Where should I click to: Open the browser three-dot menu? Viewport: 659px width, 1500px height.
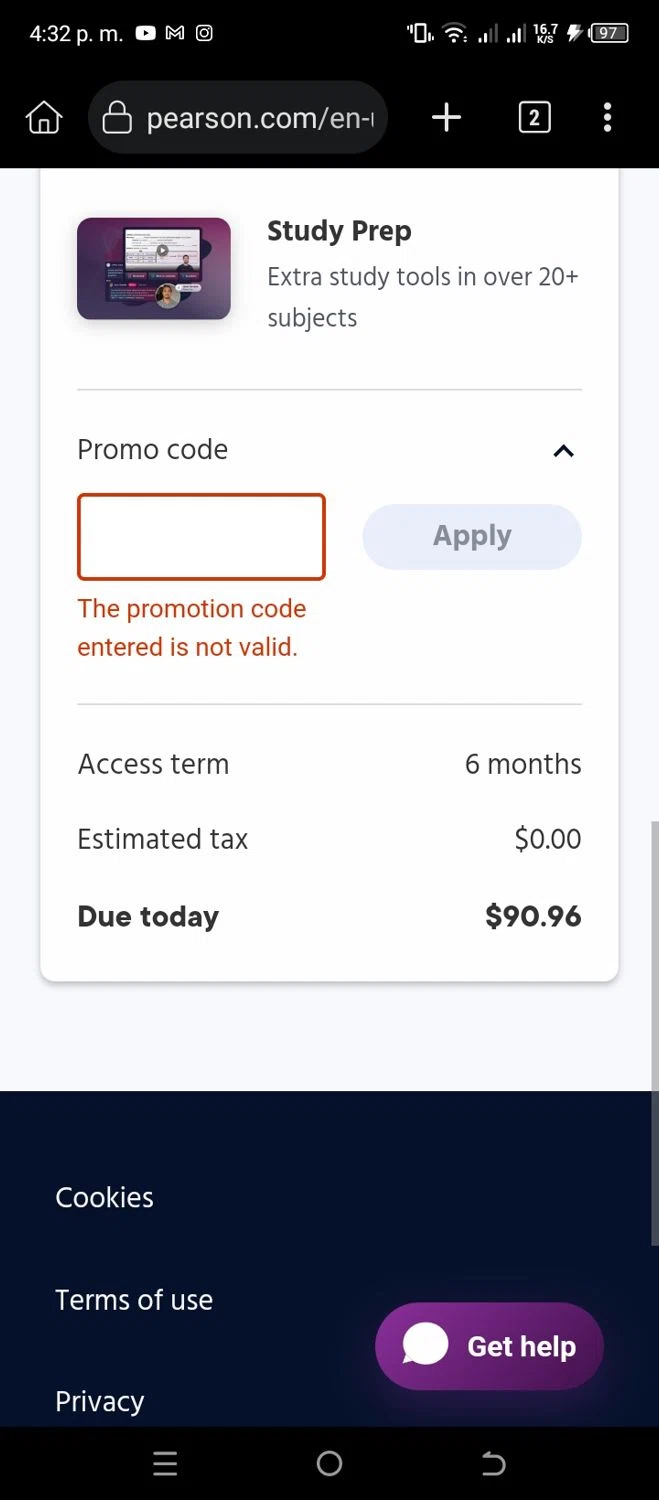click(x=607, y=118)
